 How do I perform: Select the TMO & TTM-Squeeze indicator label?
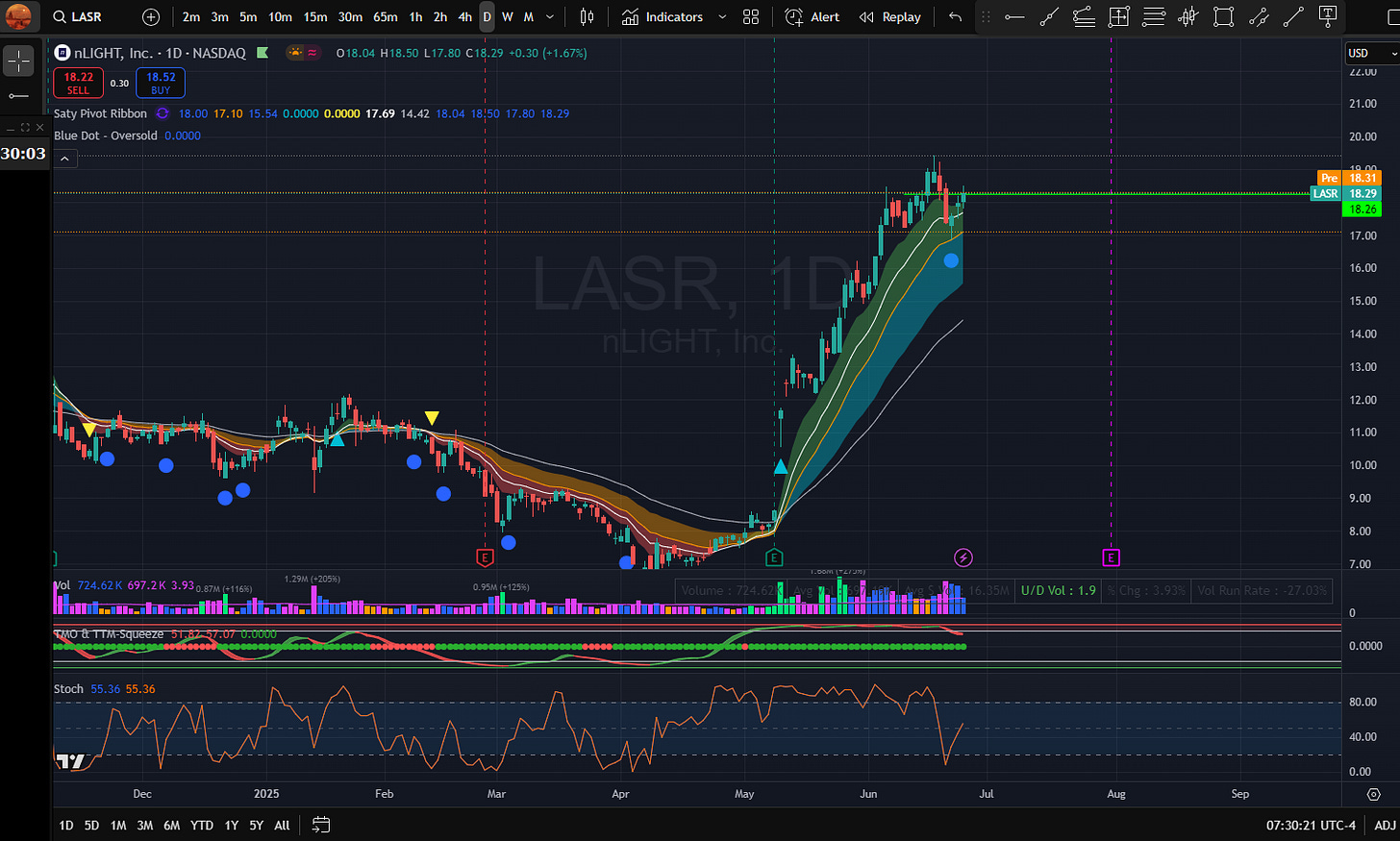pos(109,634)
